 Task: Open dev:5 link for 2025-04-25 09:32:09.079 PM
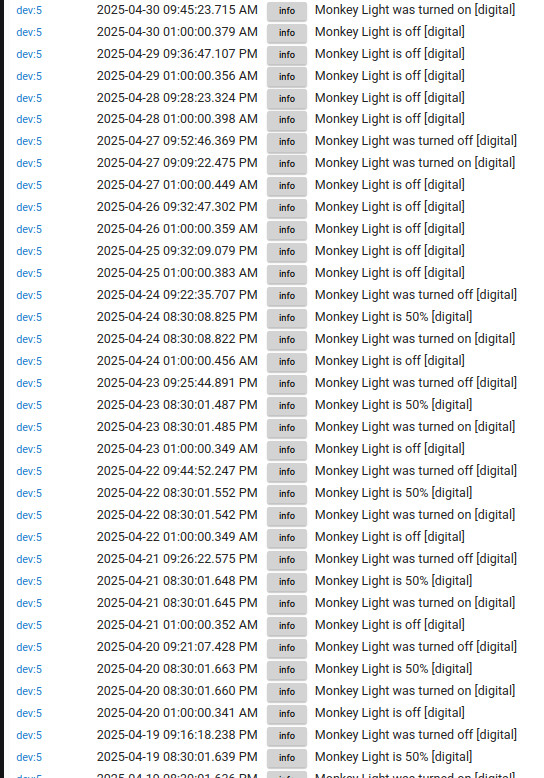[x=29, y=251]
